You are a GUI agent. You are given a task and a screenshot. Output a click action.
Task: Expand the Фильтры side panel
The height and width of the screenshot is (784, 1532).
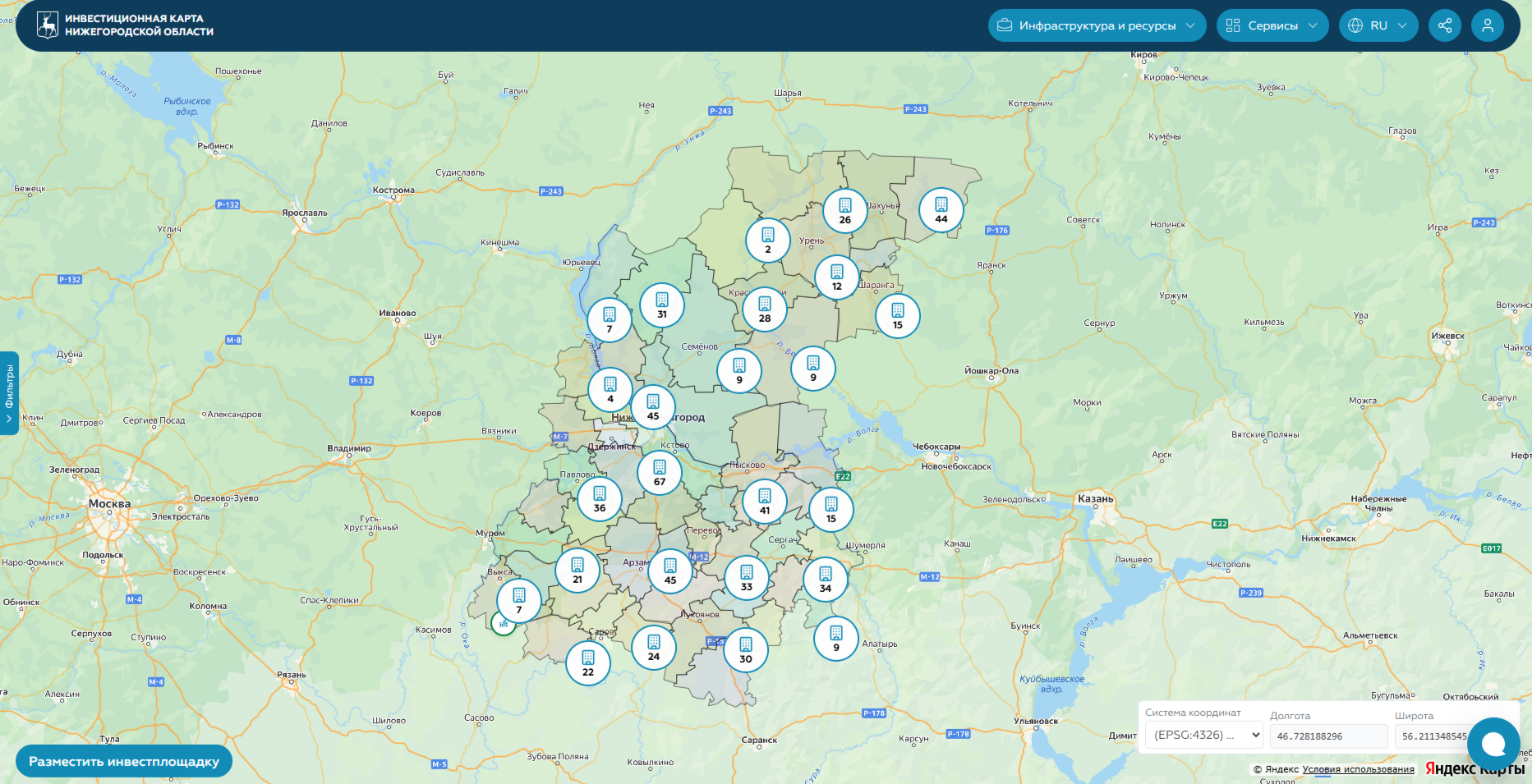pyautogui.click(x=9, y=393)
